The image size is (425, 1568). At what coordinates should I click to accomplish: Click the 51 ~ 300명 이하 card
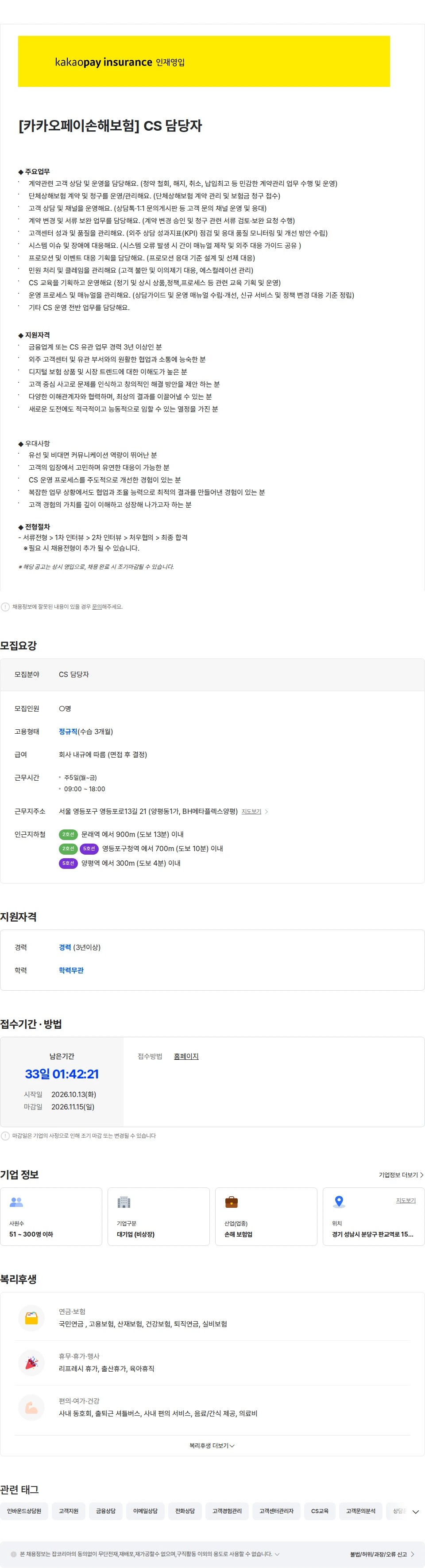pos(51,1216)
